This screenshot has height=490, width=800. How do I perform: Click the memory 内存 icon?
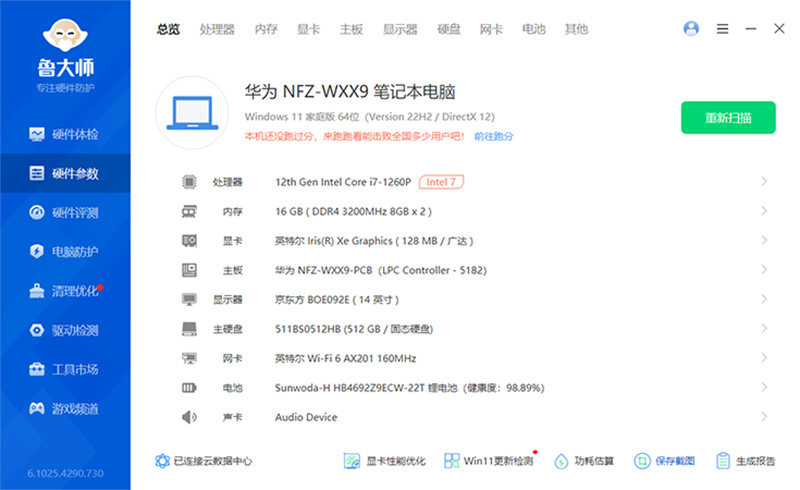[189, 211]
